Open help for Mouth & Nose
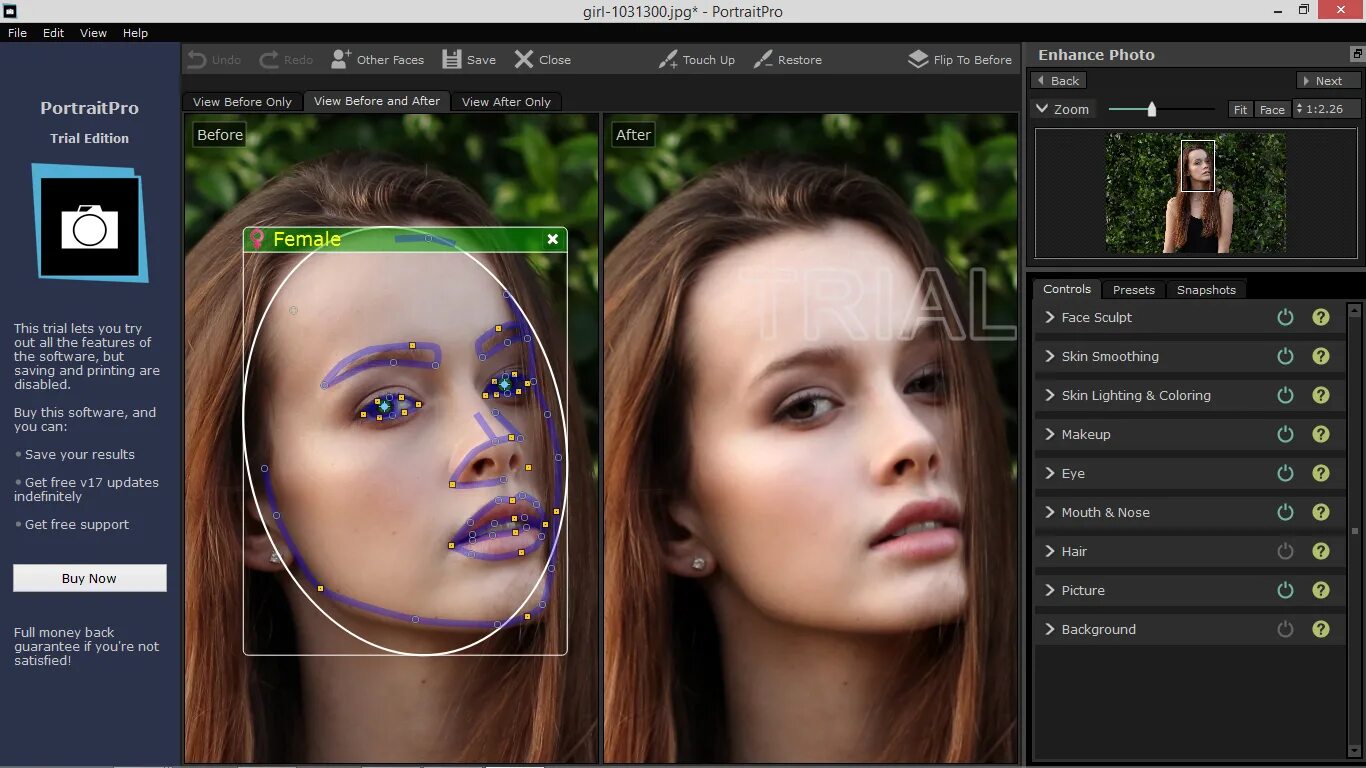Viewport: 1366px width, 768px height. click(x=1321, y=512)
